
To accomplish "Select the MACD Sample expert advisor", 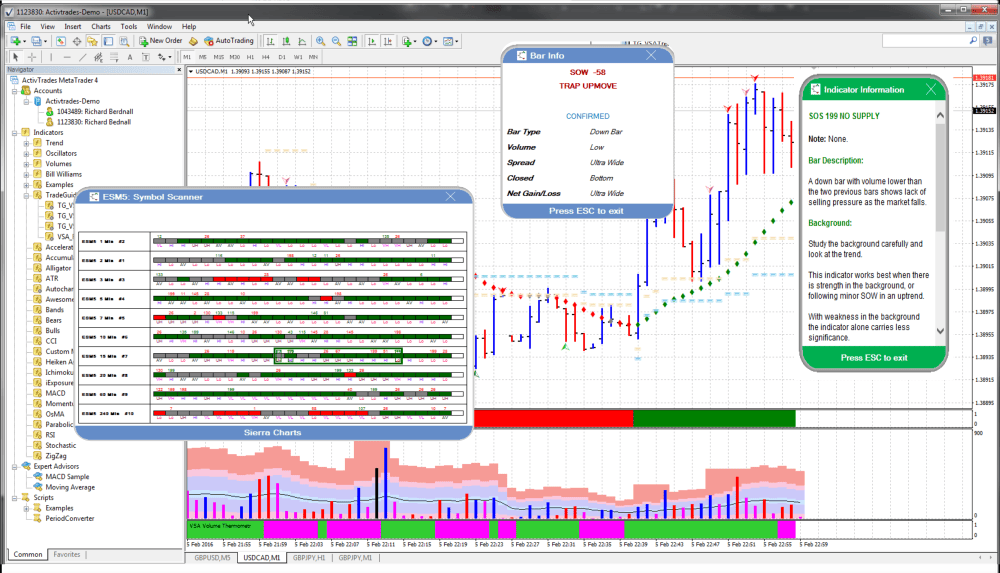I will click(67, 477).
